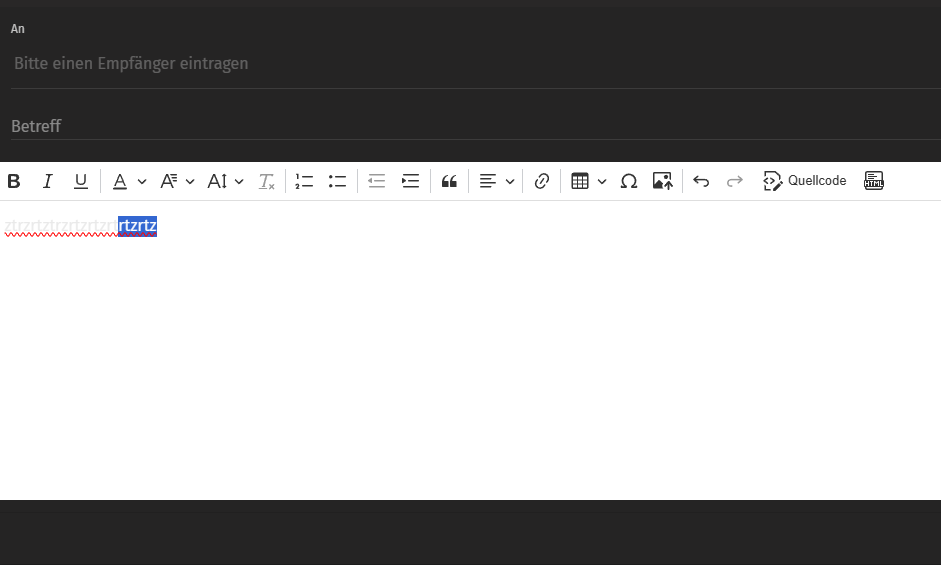Increase indent of the text
Image resolution: width=941 pixels, height=565 pixels.
point(410,181)
